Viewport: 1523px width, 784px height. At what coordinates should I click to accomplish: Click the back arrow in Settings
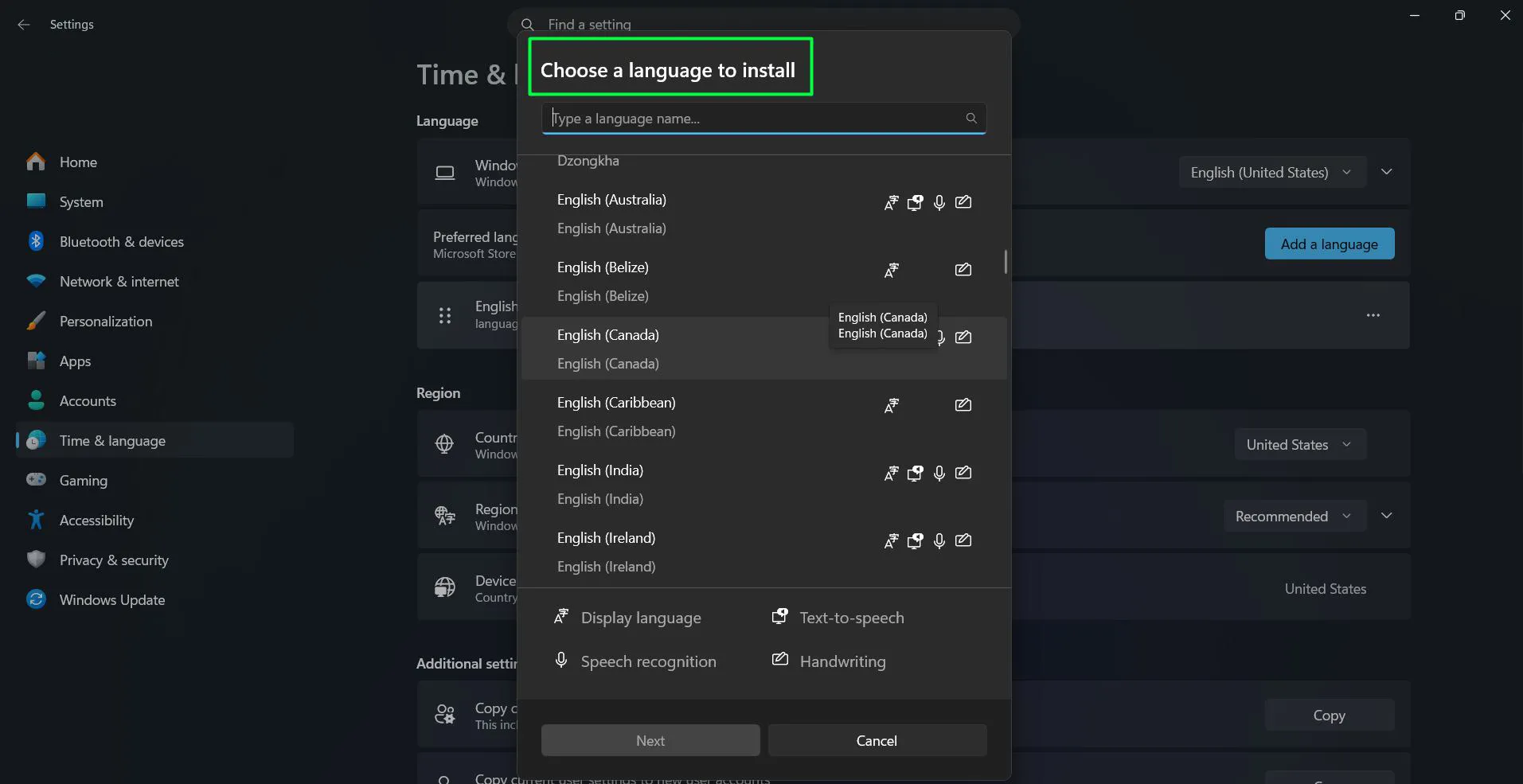coord(23,25)
